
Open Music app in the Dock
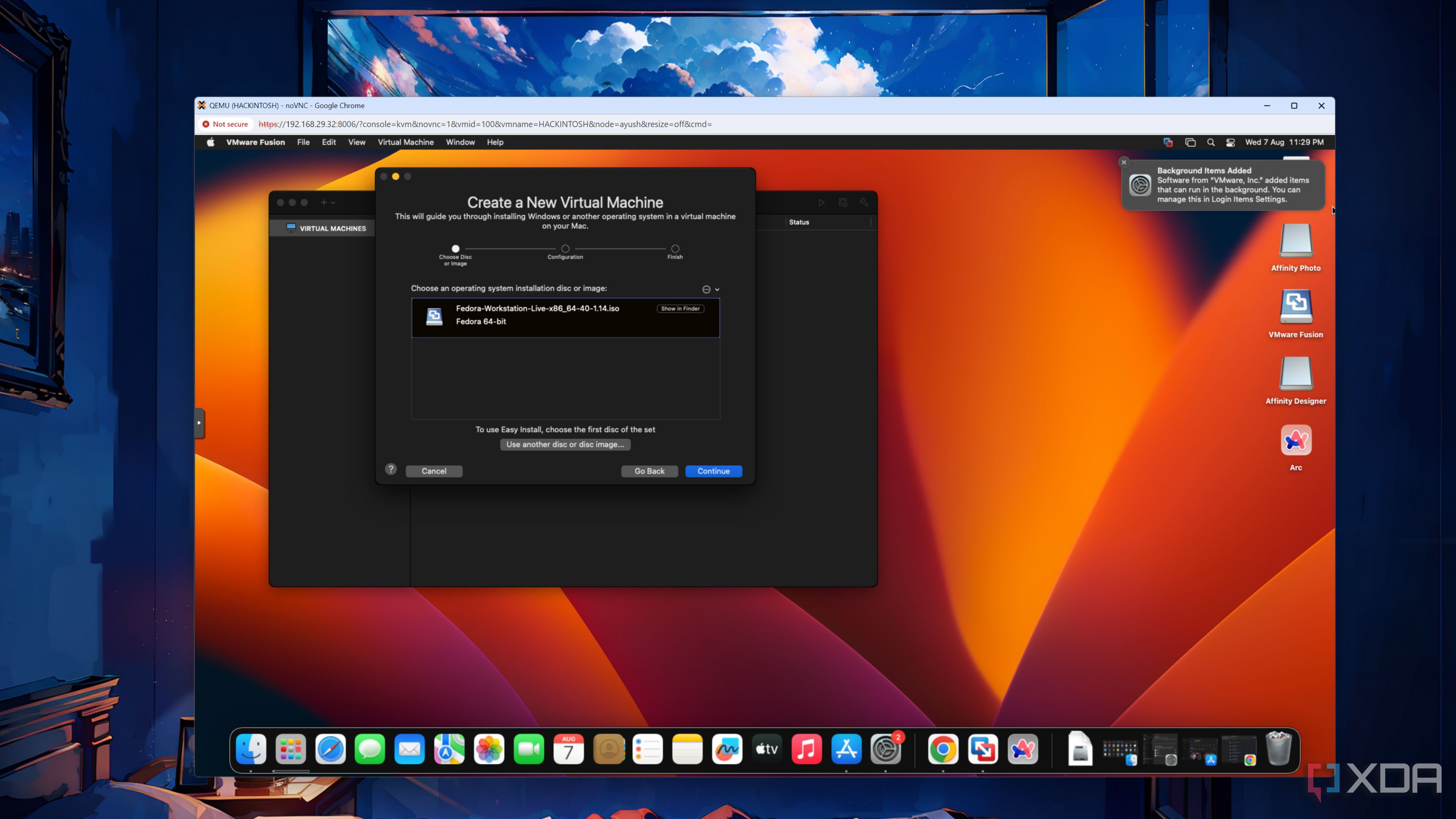[806, 750]
